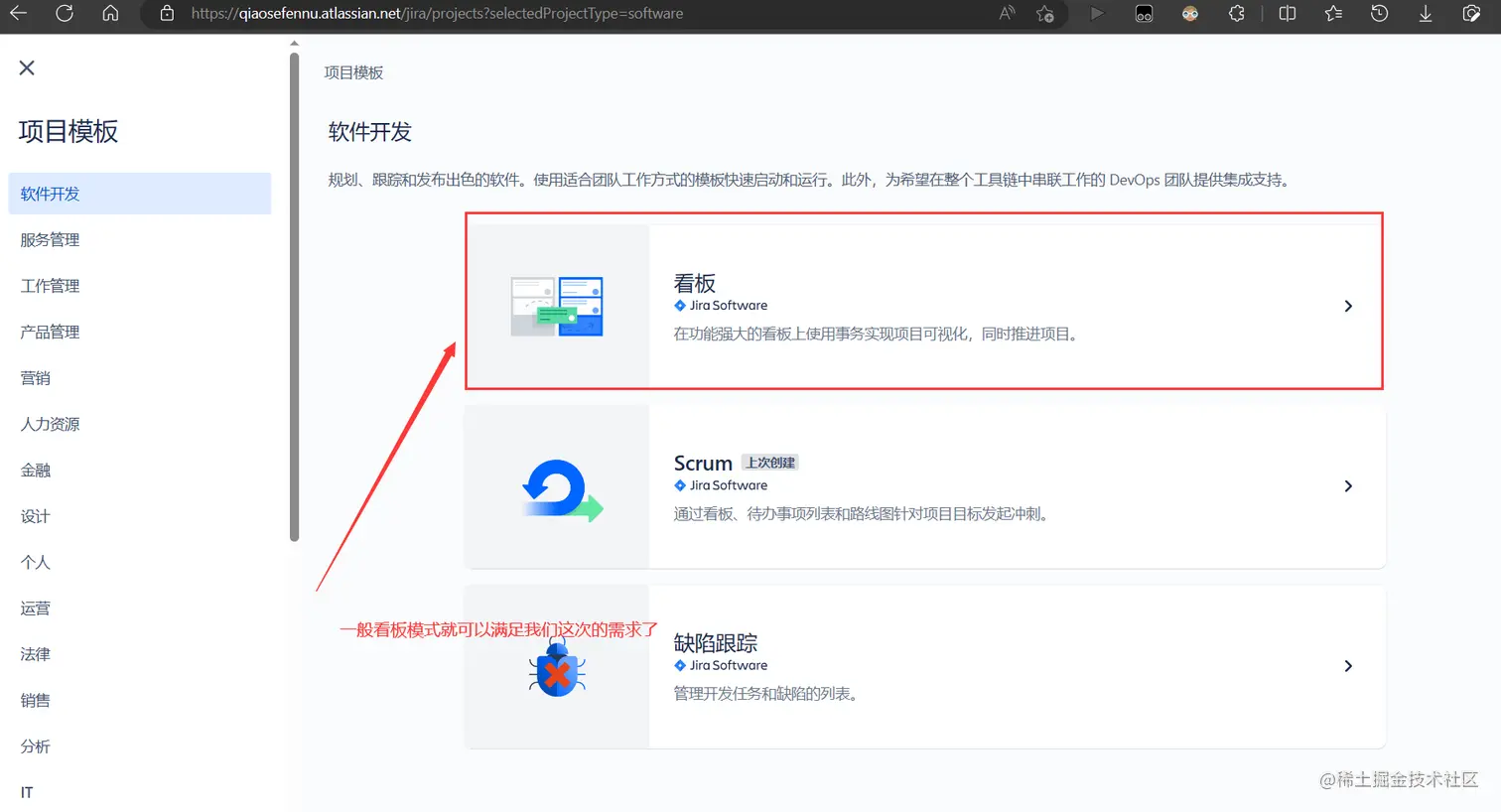This screenshot has width=1501, height=812.
Task: Click Jira Software label under Scrum
Action: 721,485
